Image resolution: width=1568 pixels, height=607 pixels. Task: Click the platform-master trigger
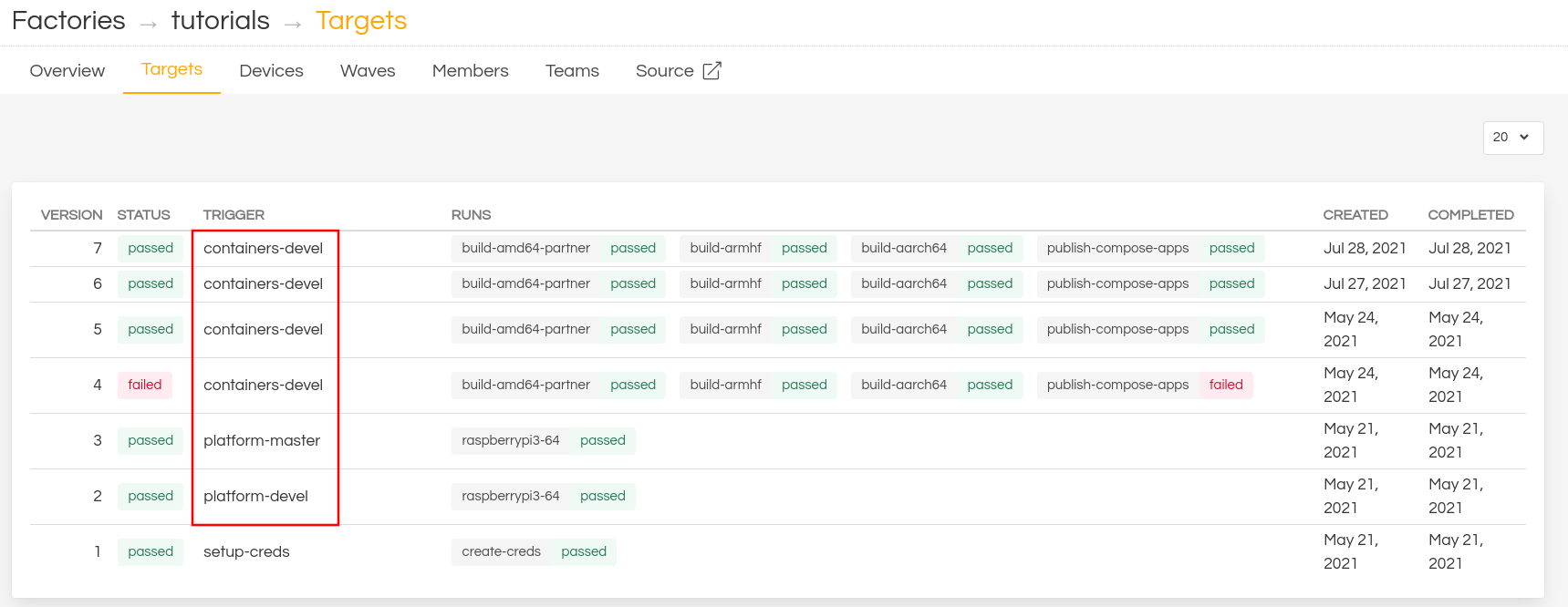262,440
